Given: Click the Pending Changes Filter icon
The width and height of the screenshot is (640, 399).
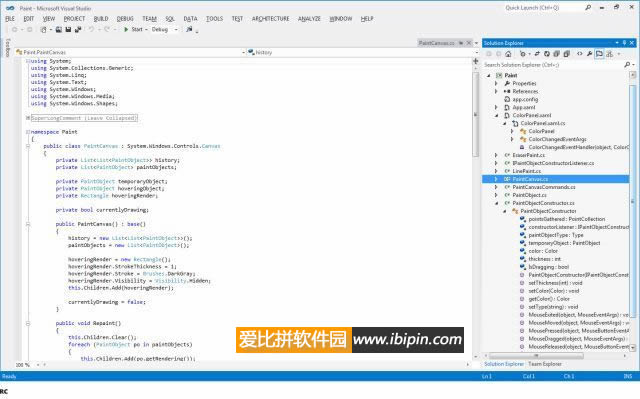Looking at the screenshot, I should point(523,54).
